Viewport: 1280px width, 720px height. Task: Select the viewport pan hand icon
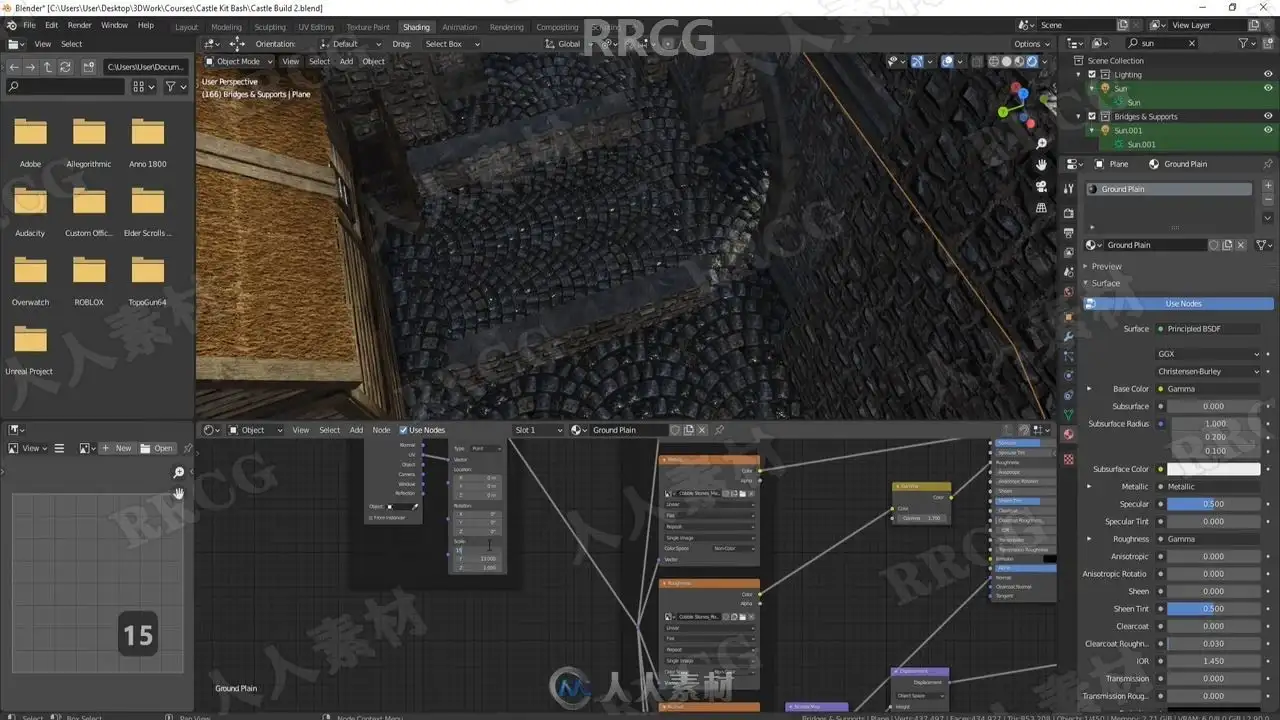(1041, 165)
